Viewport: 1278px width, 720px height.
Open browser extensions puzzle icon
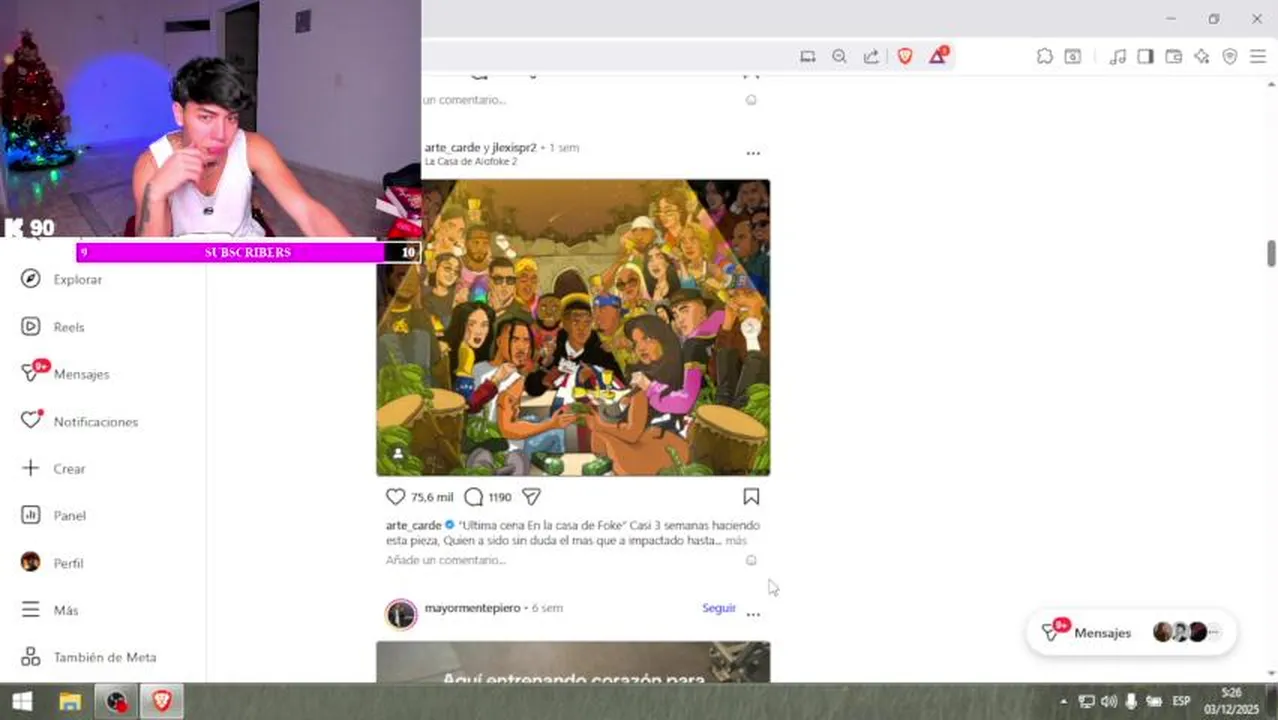click(1044, 57)
